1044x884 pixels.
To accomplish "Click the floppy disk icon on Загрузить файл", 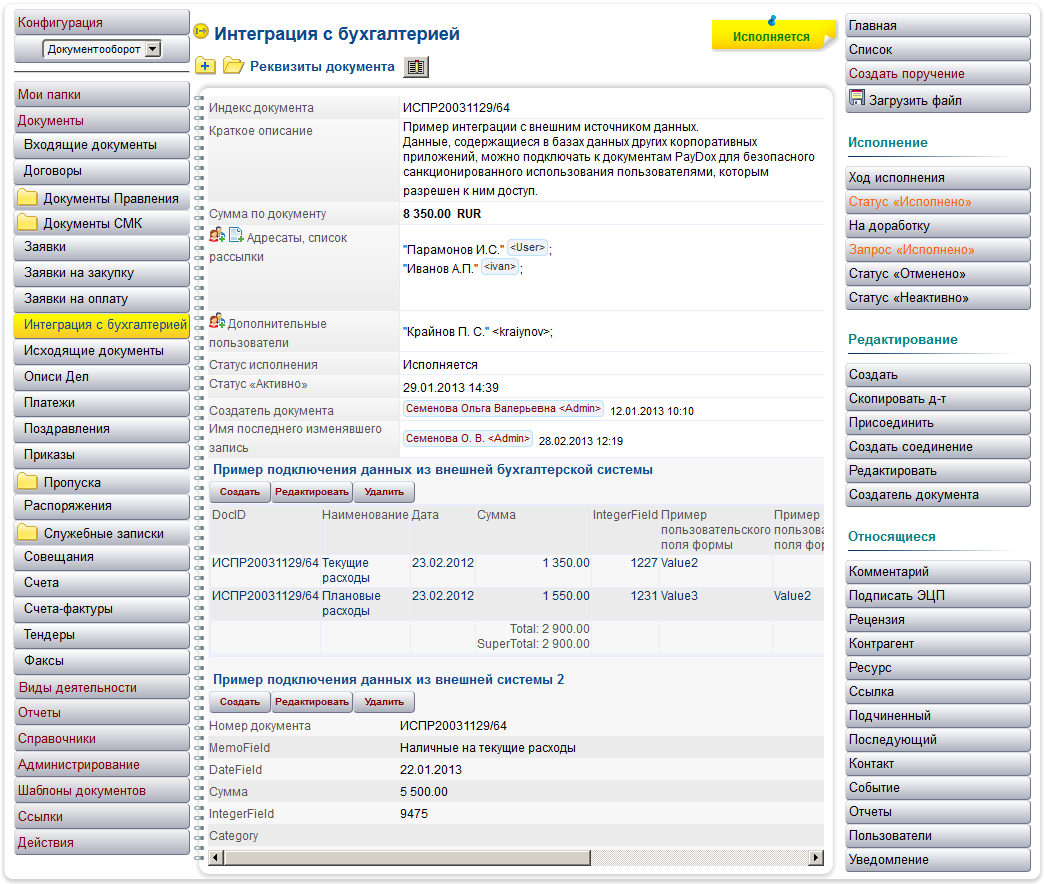I will pyautogui.click(x=857, y=98).
